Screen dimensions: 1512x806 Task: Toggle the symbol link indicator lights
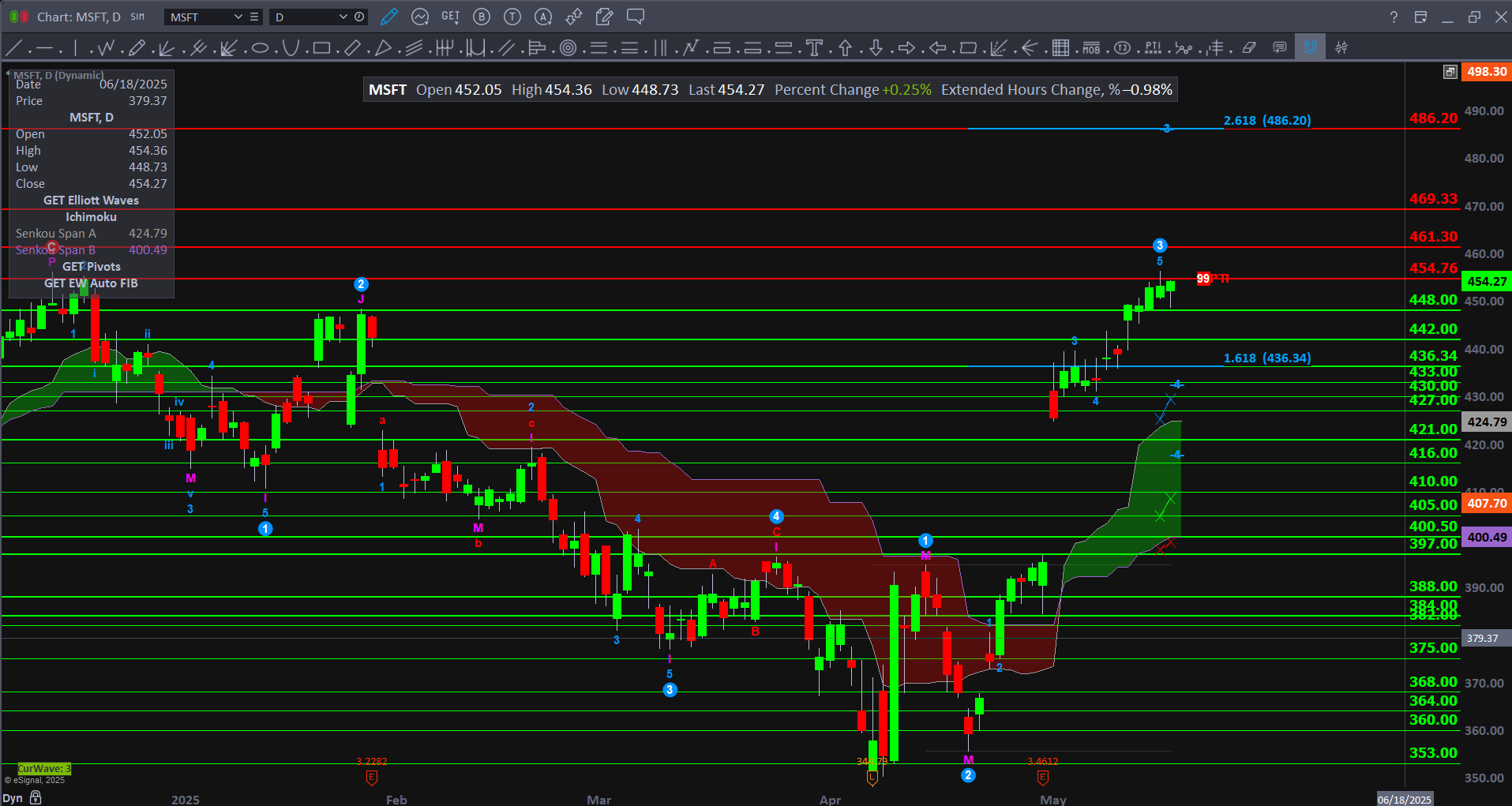(x=20, y=17)
